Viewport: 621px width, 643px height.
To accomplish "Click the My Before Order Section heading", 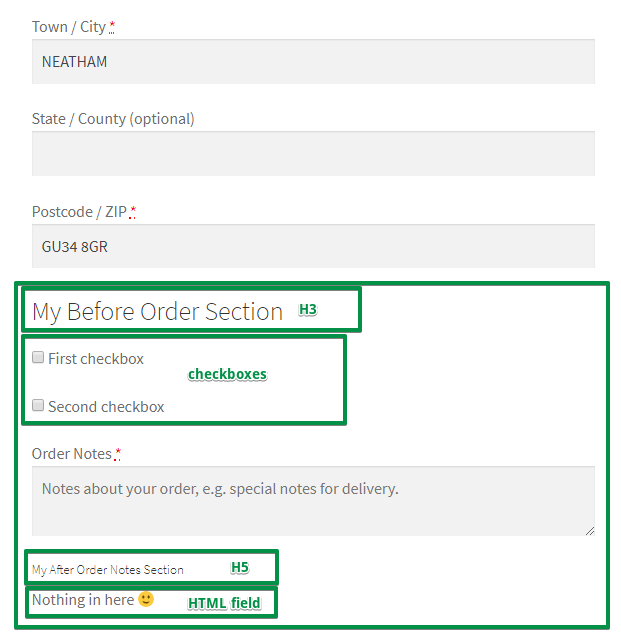I will point(158,312).
